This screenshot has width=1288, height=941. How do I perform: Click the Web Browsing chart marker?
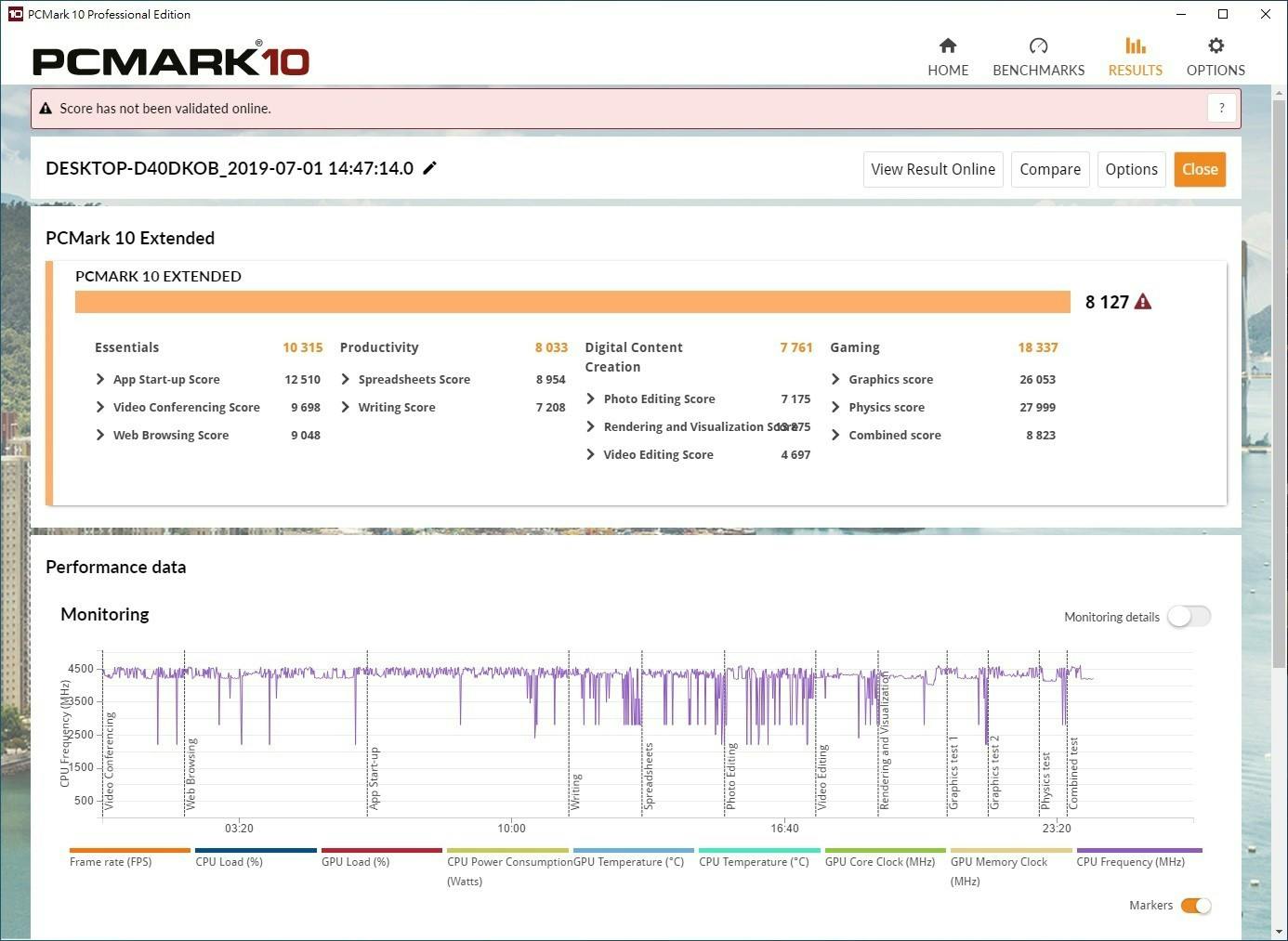pos(191,775)
